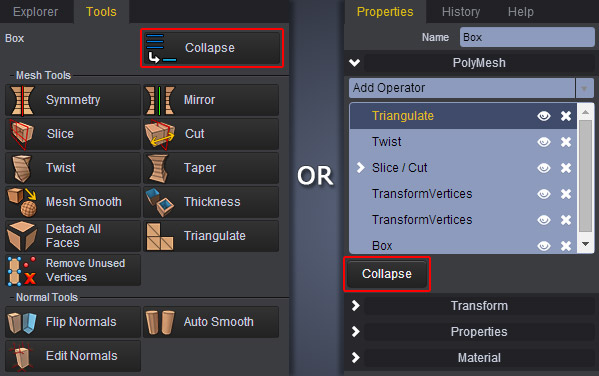This screenshot has height=376, width=599.
Task: Expand the Slice / Cut operator chevron
Action: (360, 167)
